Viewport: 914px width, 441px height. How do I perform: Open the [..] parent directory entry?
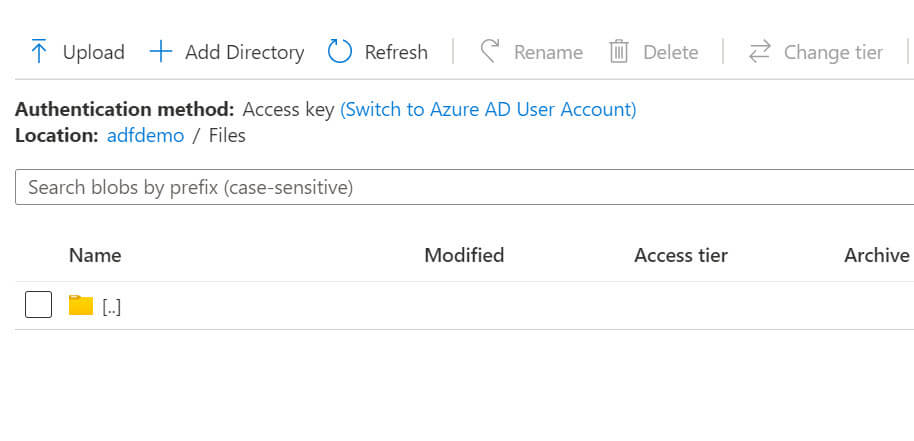111,307
